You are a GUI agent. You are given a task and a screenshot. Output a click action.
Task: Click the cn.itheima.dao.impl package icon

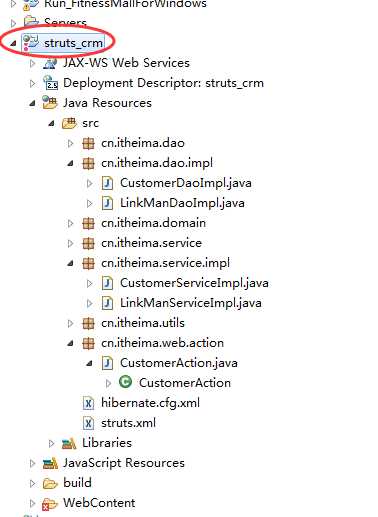pos(88,163)
